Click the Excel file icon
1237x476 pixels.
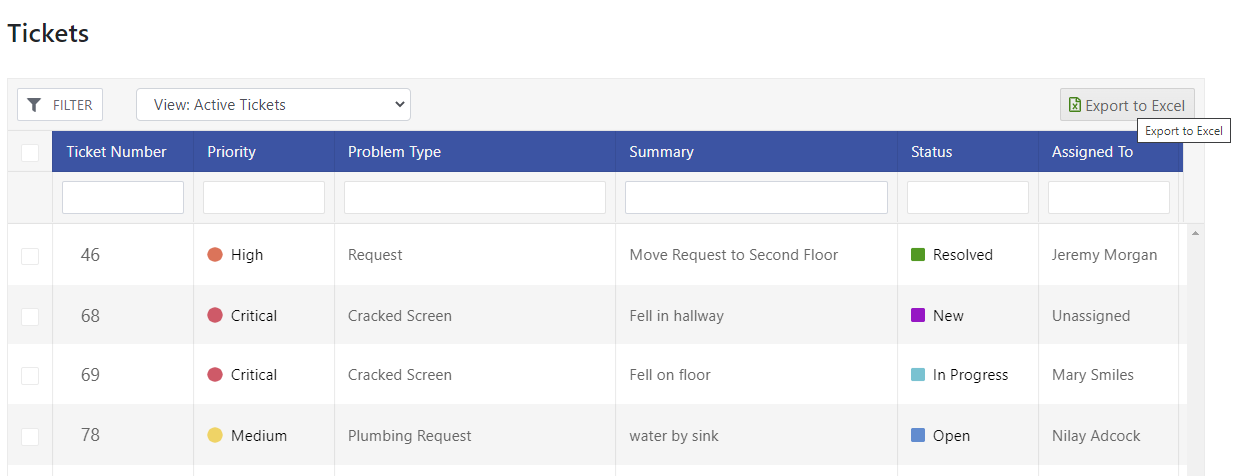point(1075,105)
